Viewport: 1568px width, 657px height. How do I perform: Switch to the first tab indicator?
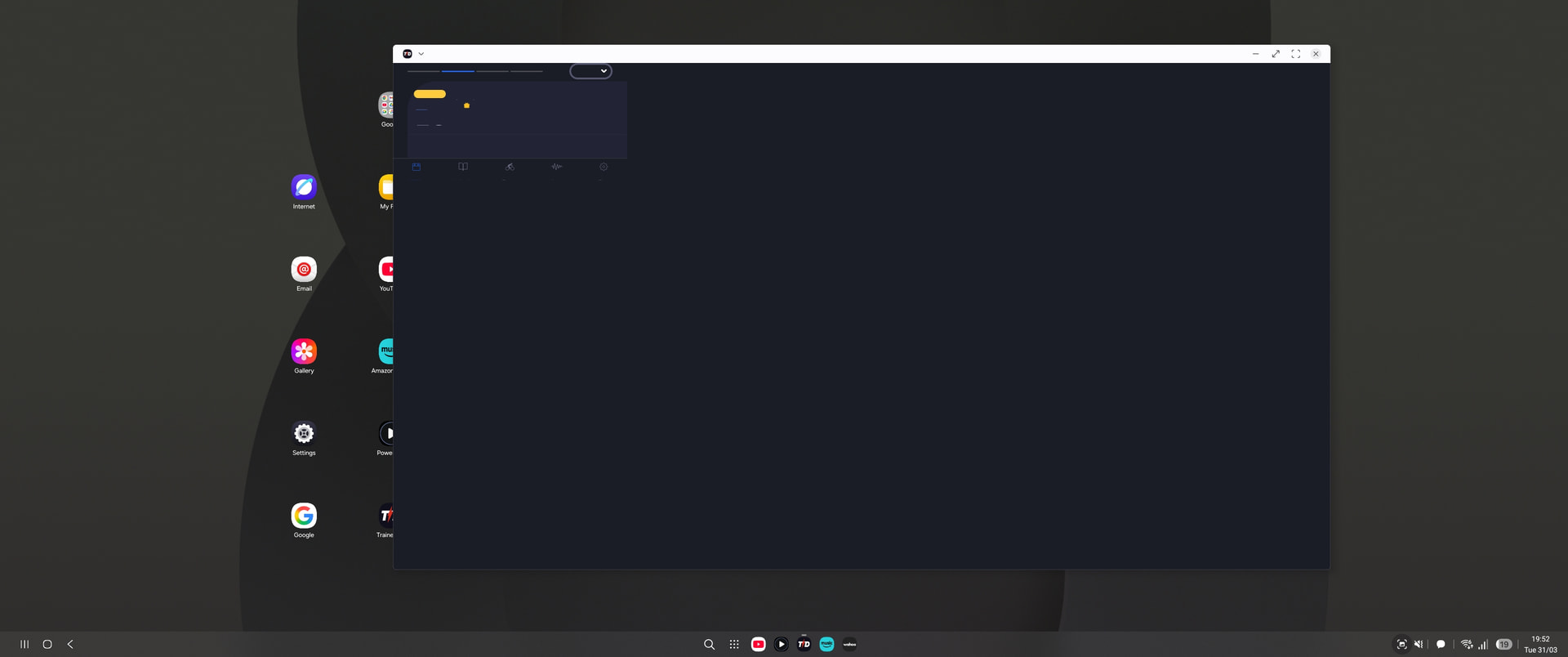click(x=423, y=71)
